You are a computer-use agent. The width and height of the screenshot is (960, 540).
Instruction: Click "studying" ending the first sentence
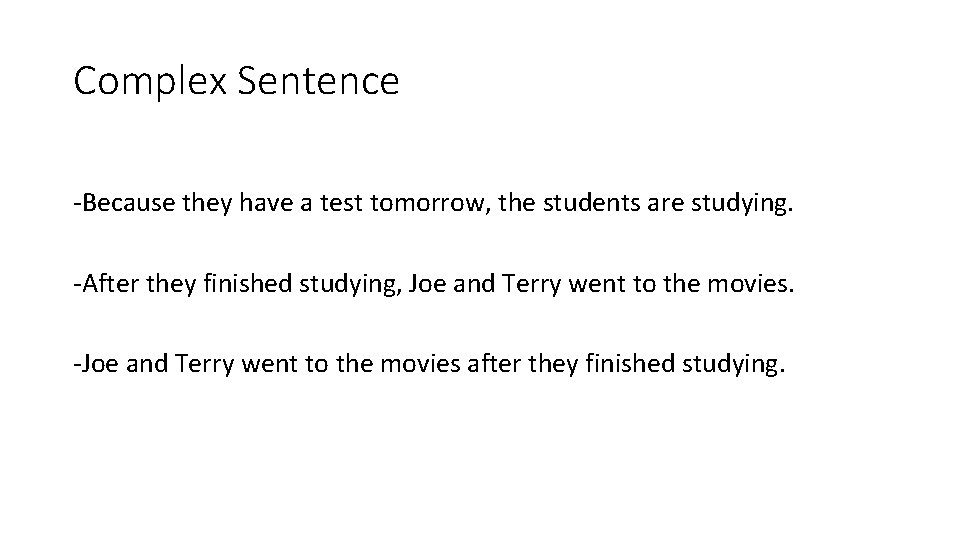pos(739,204)
